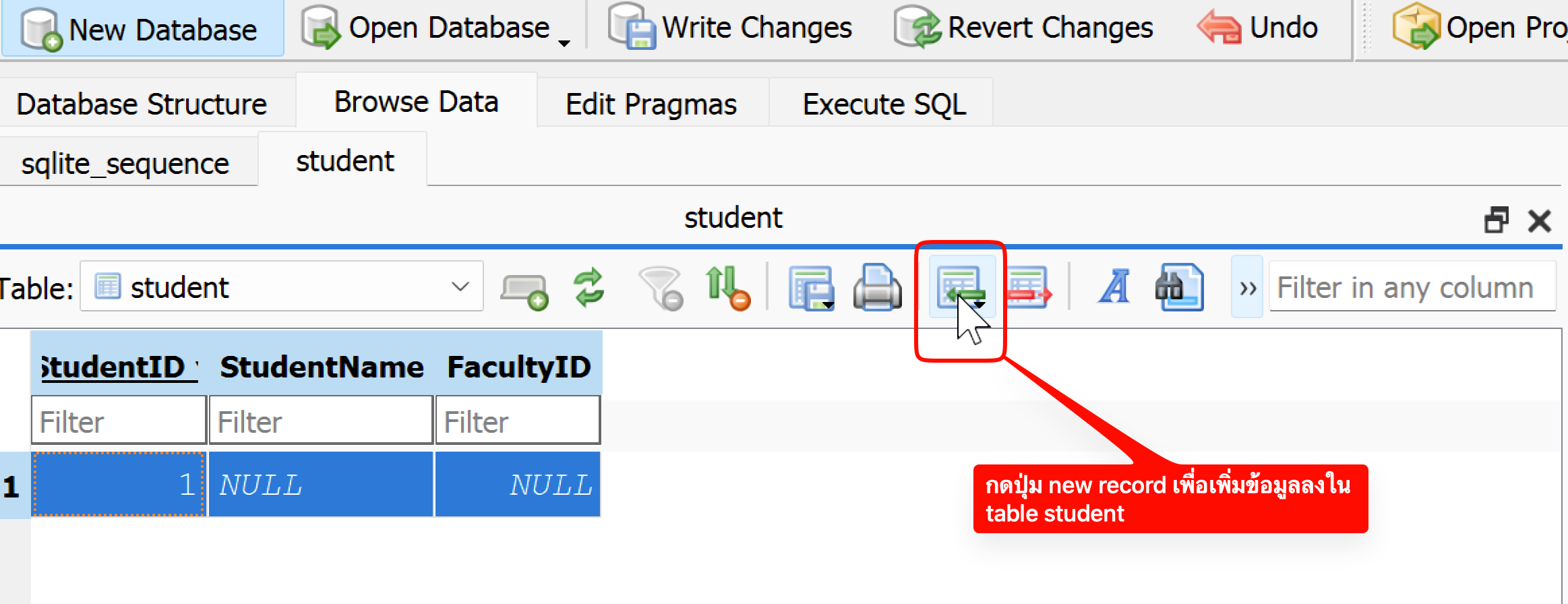
Task: Expand the student table dropdown
Action: (x=460, y=287)
